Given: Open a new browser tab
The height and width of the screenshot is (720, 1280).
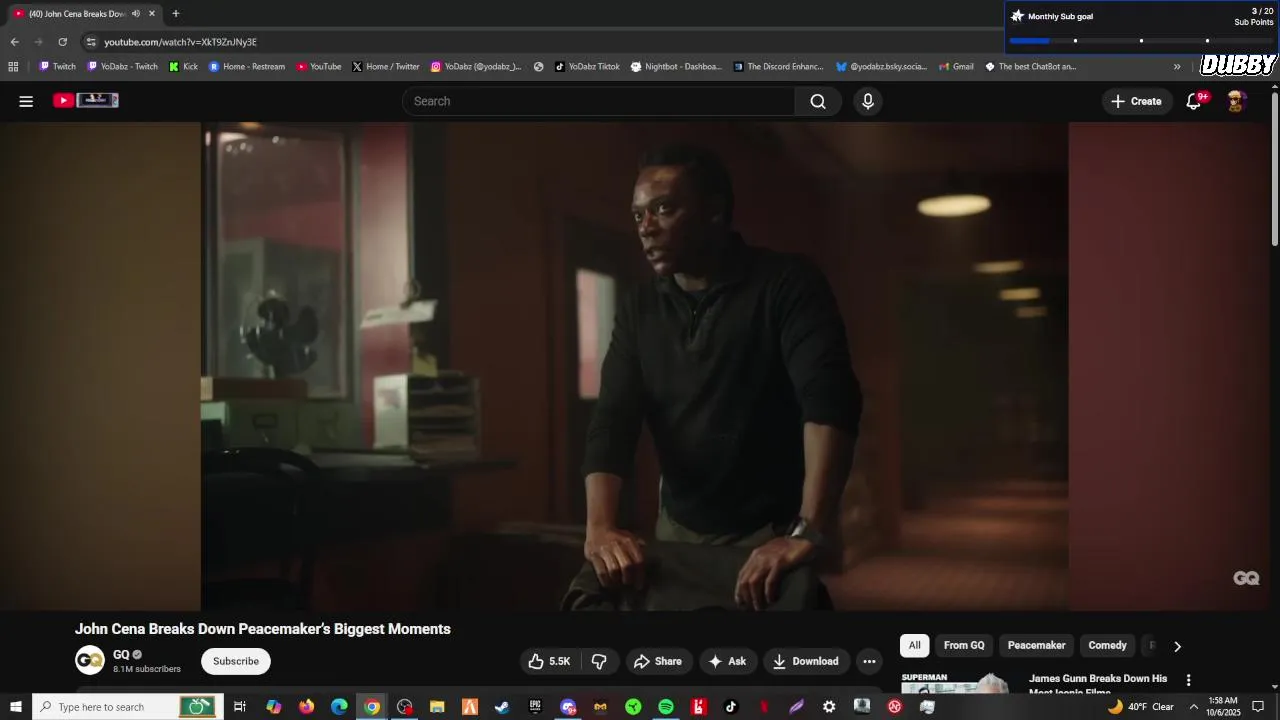Looking at the screenshot, I should tap(176, 14).
